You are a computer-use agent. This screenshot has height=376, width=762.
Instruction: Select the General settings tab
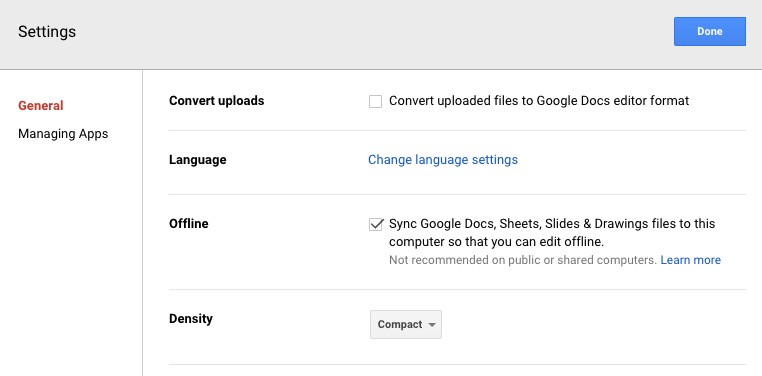point(41,105)
